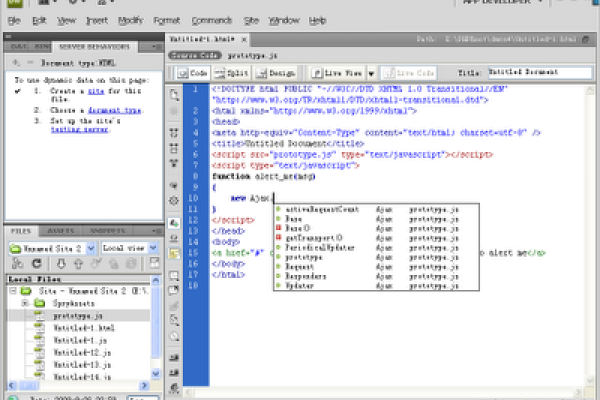Click the Put files up-arrow icon
The image size is (600, 400).
pyautogui.click(x=78, y=263)
